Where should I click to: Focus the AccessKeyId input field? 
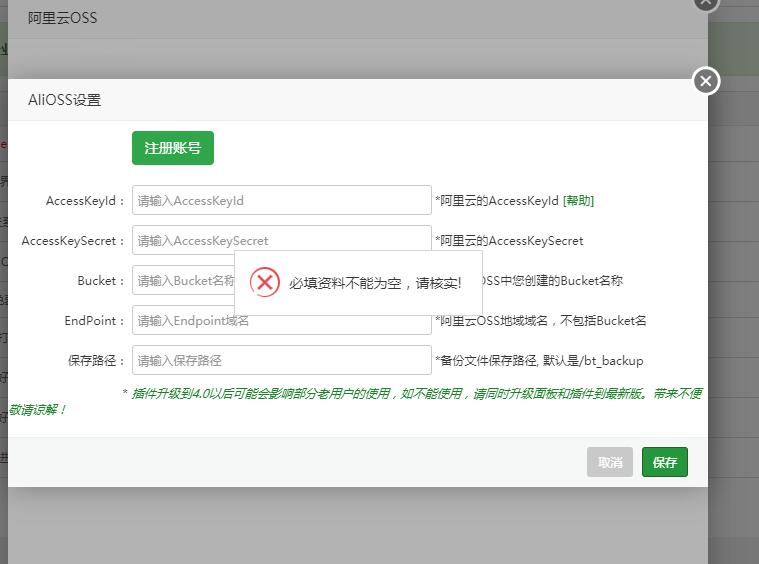pyautogui.click(x=282, y=200)
